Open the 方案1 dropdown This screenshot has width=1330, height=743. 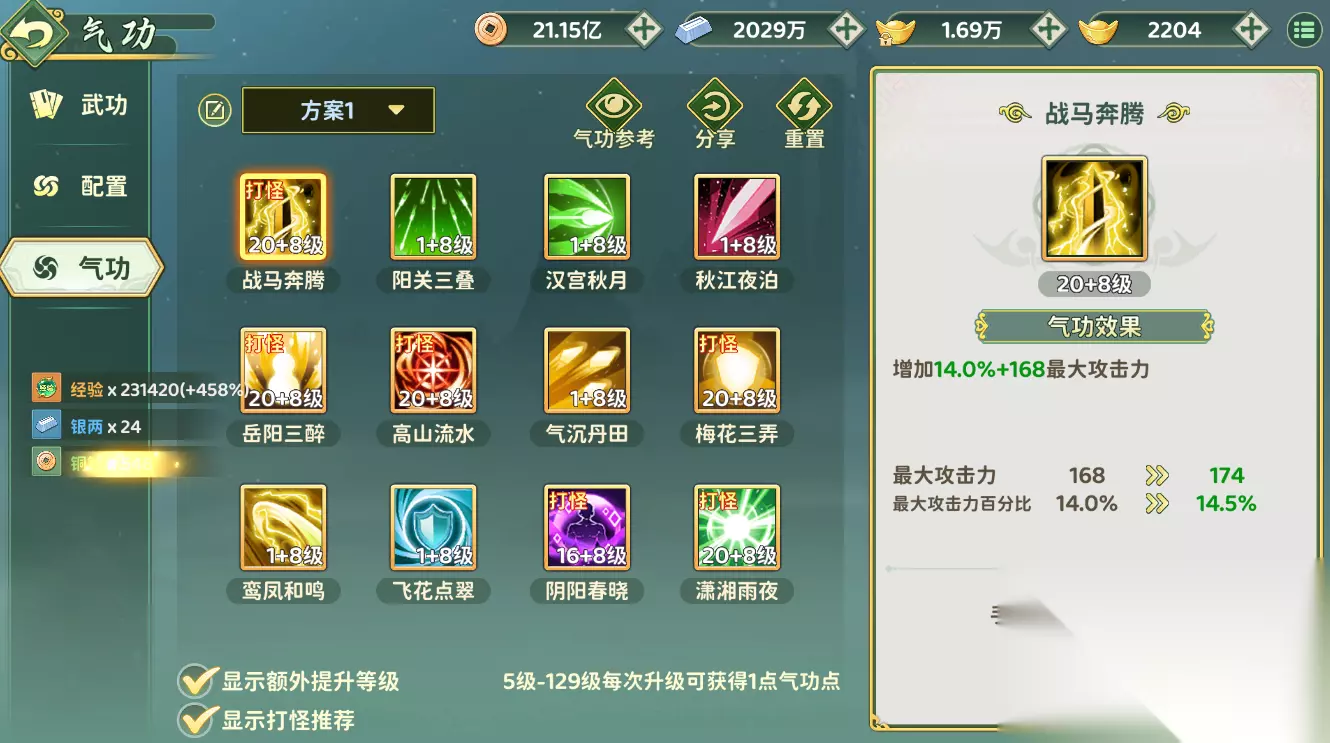338,110
